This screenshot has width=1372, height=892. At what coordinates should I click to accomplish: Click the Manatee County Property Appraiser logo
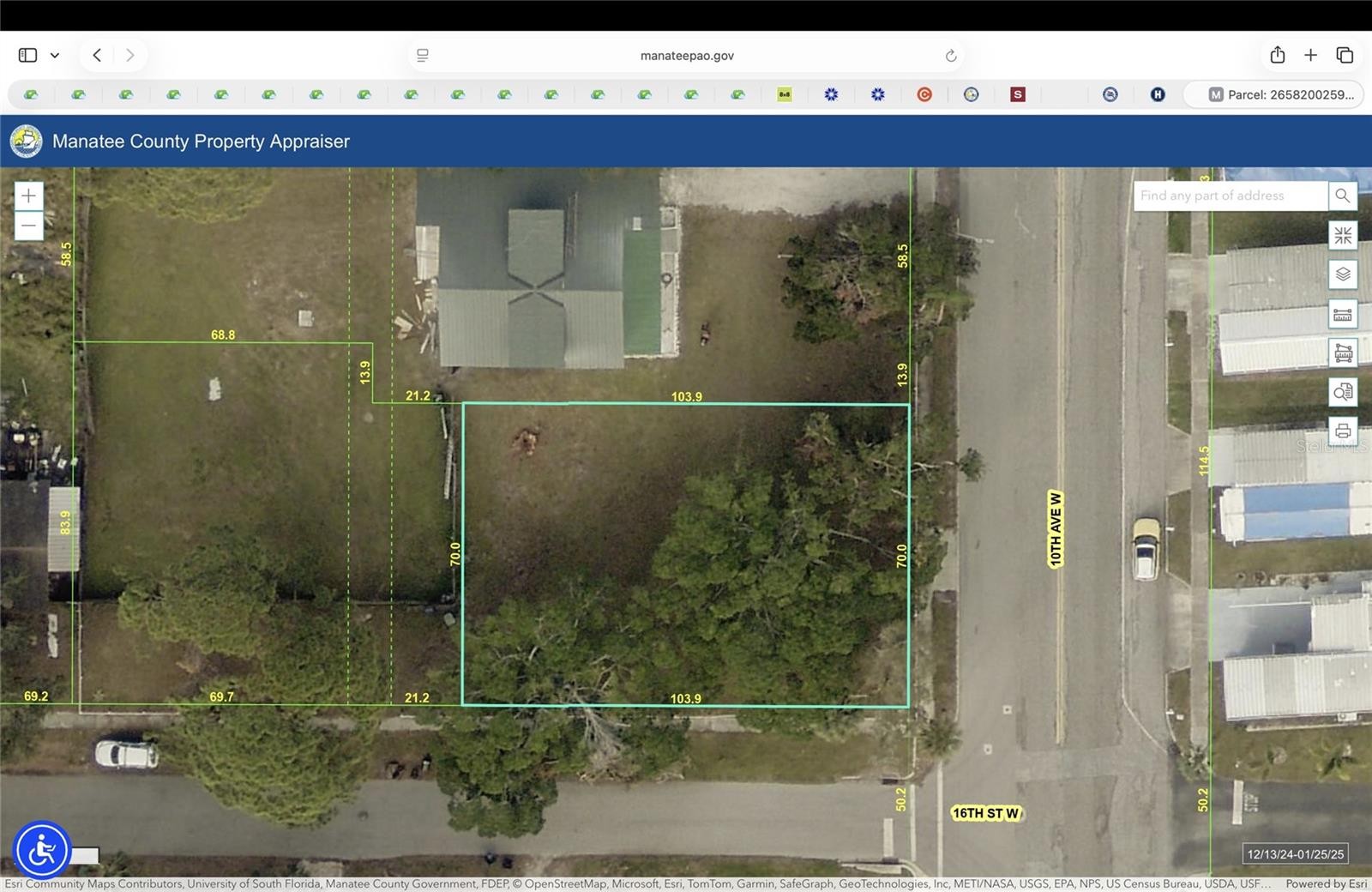pyautogui.click(x=26, y=141)
